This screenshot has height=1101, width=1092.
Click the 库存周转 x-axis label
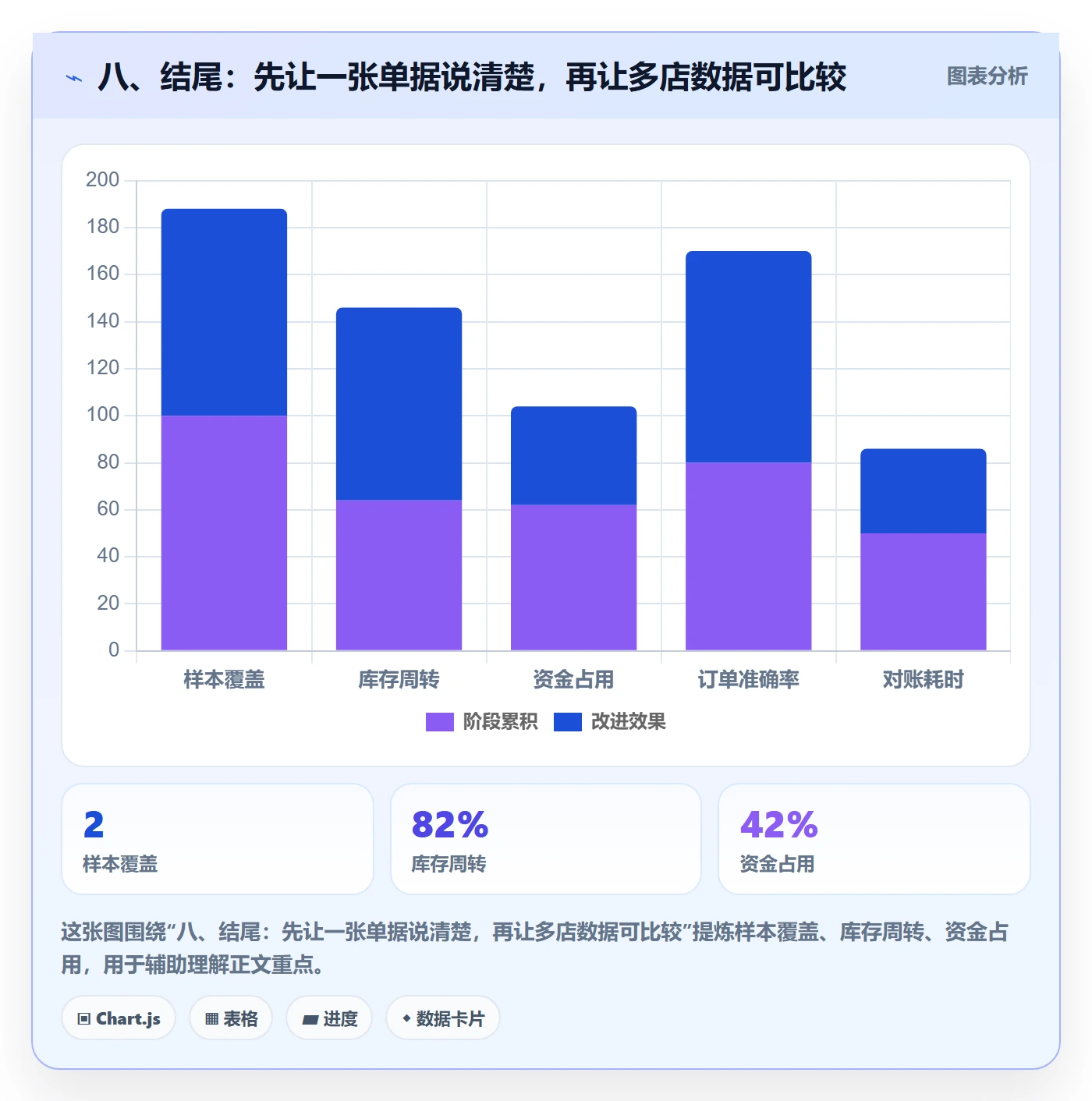tap(399, 680)
